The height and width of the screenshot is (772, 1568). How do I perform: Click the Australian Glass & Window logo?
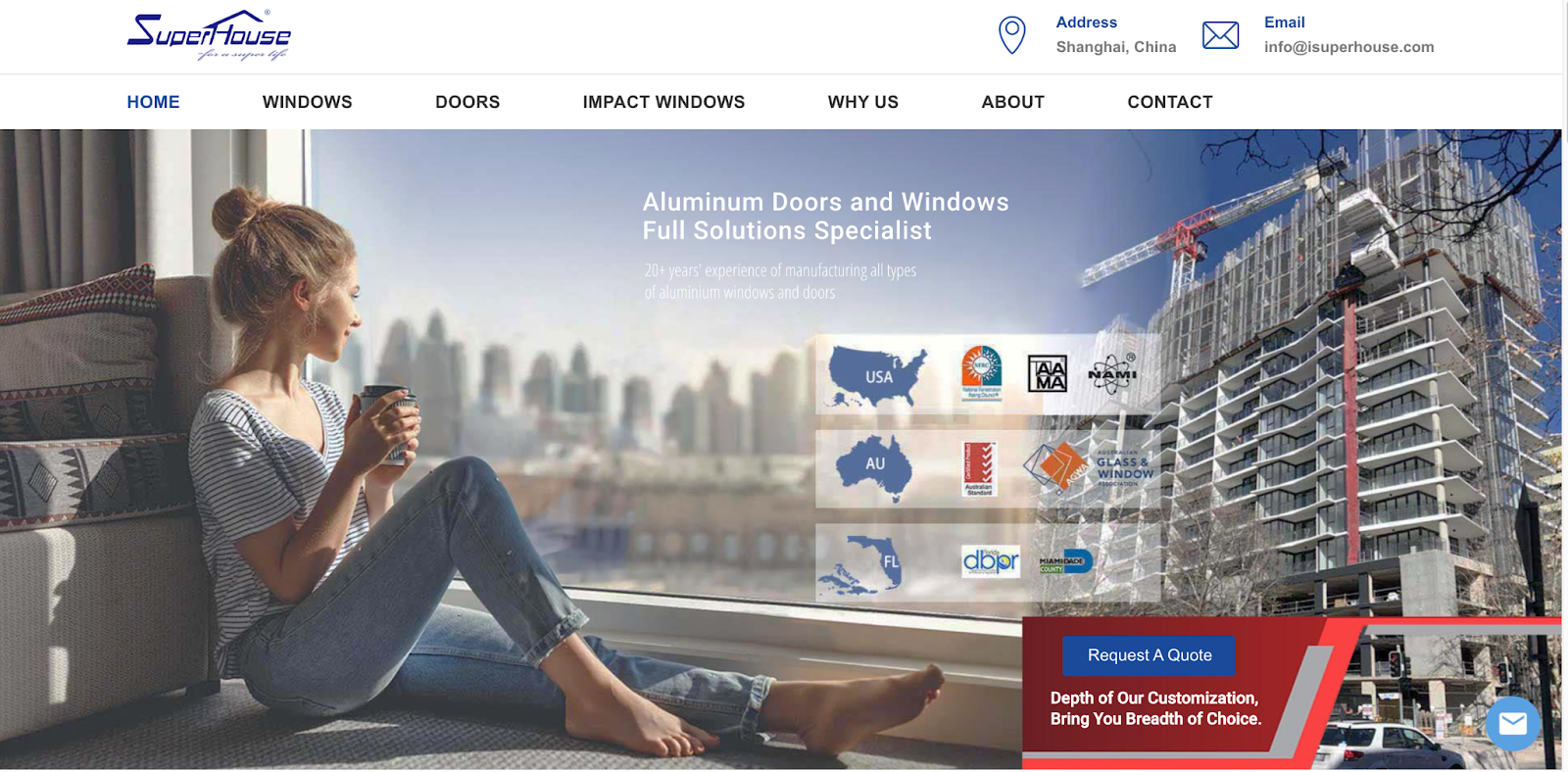pos(1090,466)
